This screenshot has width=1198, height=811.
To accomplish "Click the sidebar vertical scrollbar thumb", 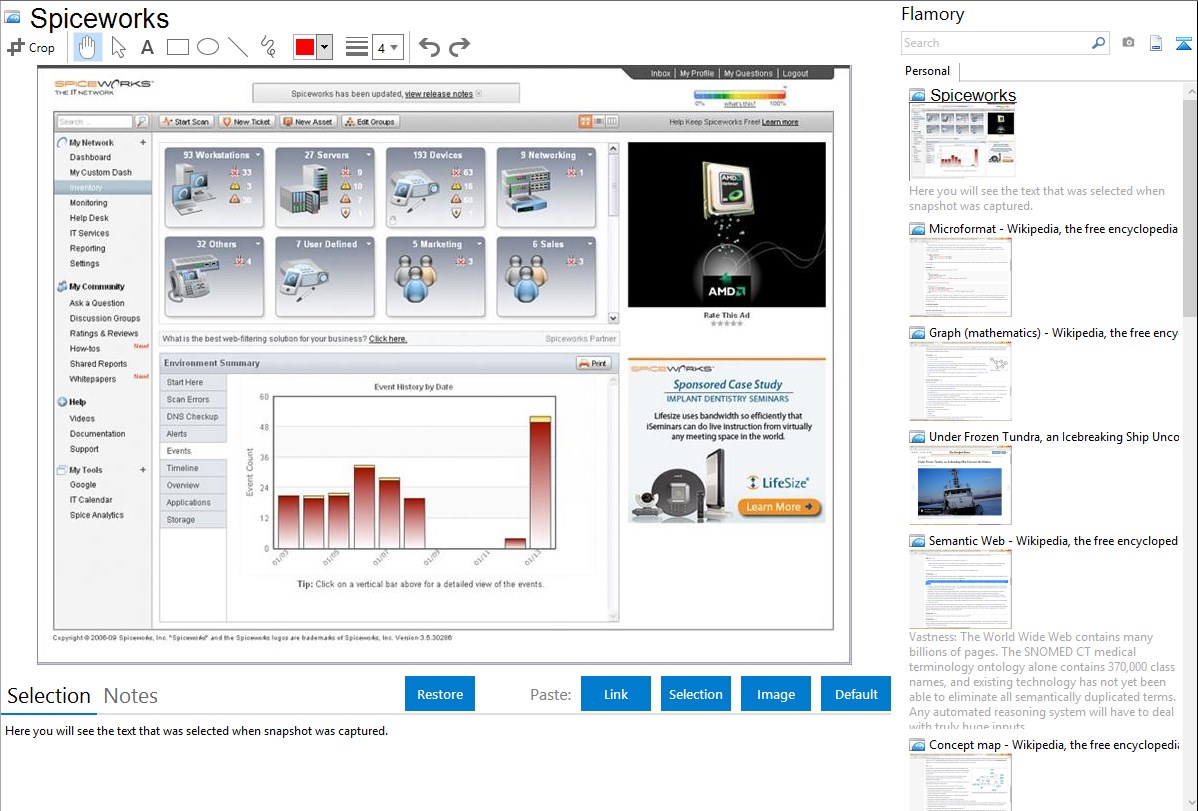I will pyautogui.click(x=1190, y=206).
